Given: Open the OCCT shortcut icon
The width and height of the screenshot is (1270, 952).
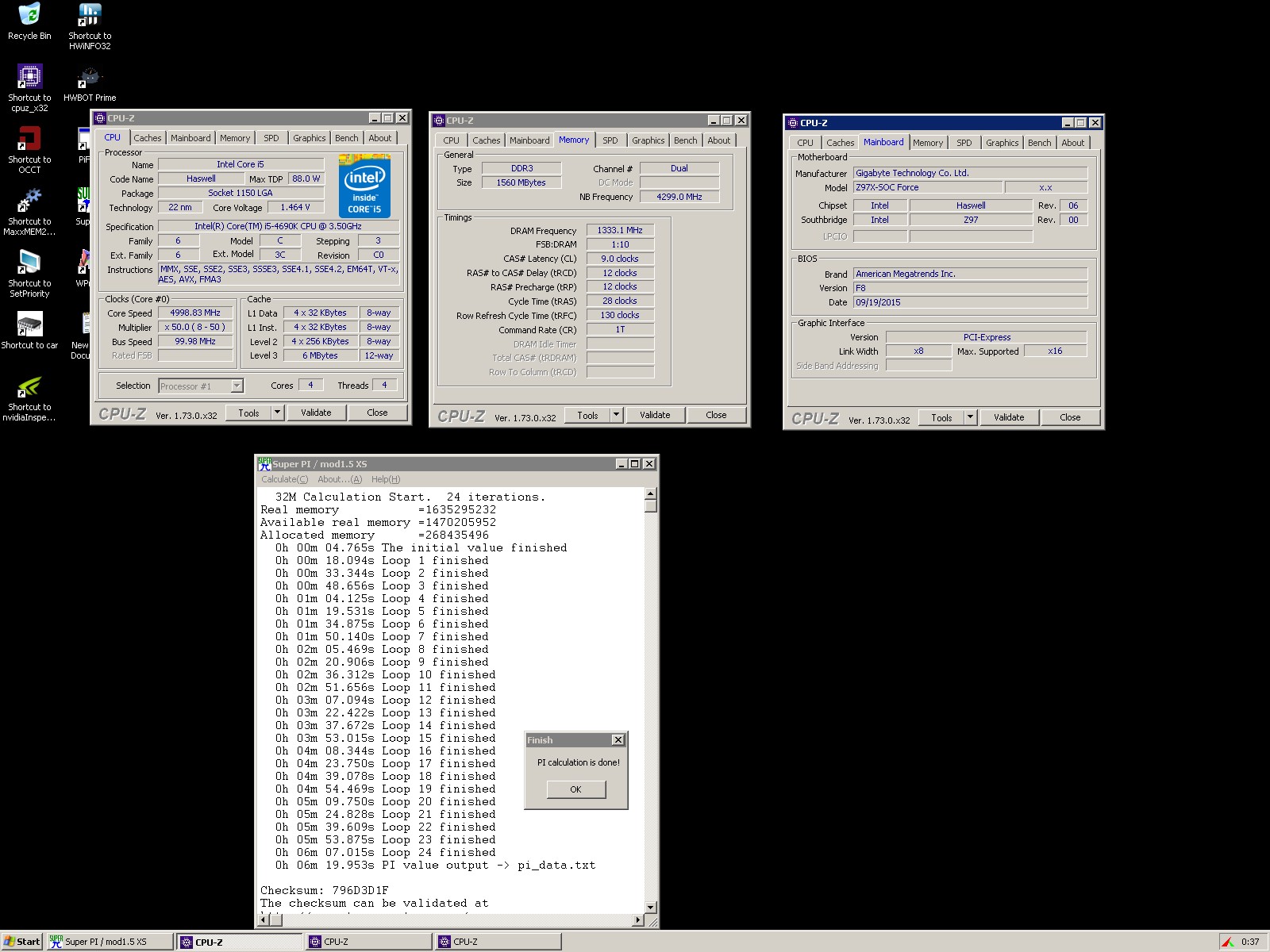Looking at the screenshot, I should pos(29,150).
